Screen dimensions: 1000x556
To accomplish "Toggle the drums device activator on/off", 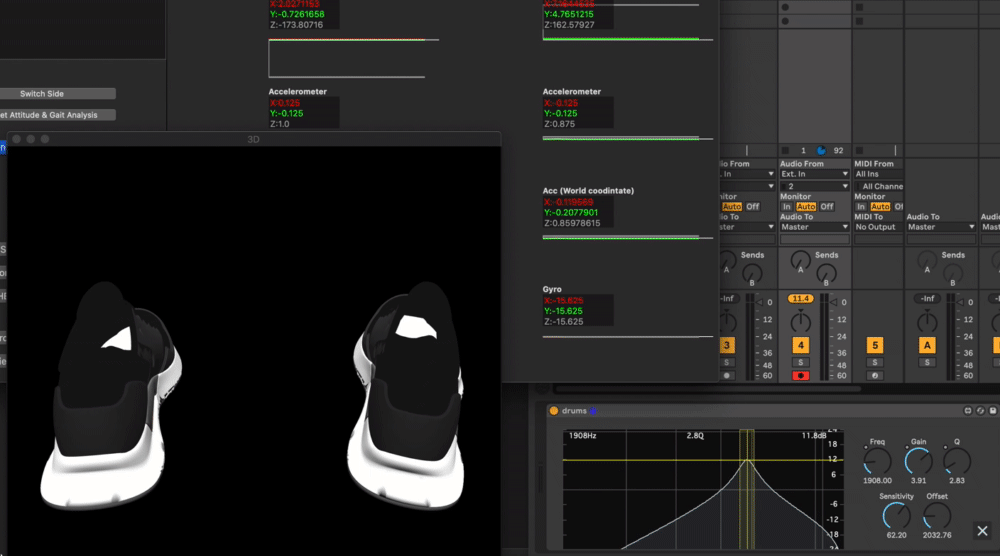I will point(553,411).
